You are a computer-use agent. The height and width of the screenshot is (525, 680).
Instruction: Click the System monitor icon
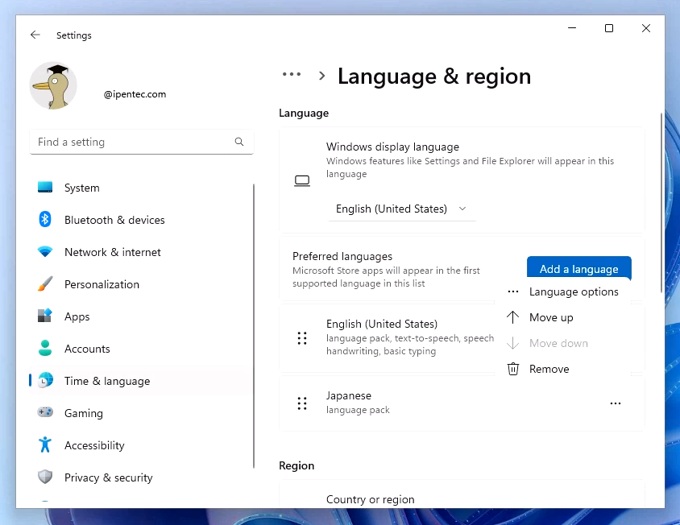point(45,187)
